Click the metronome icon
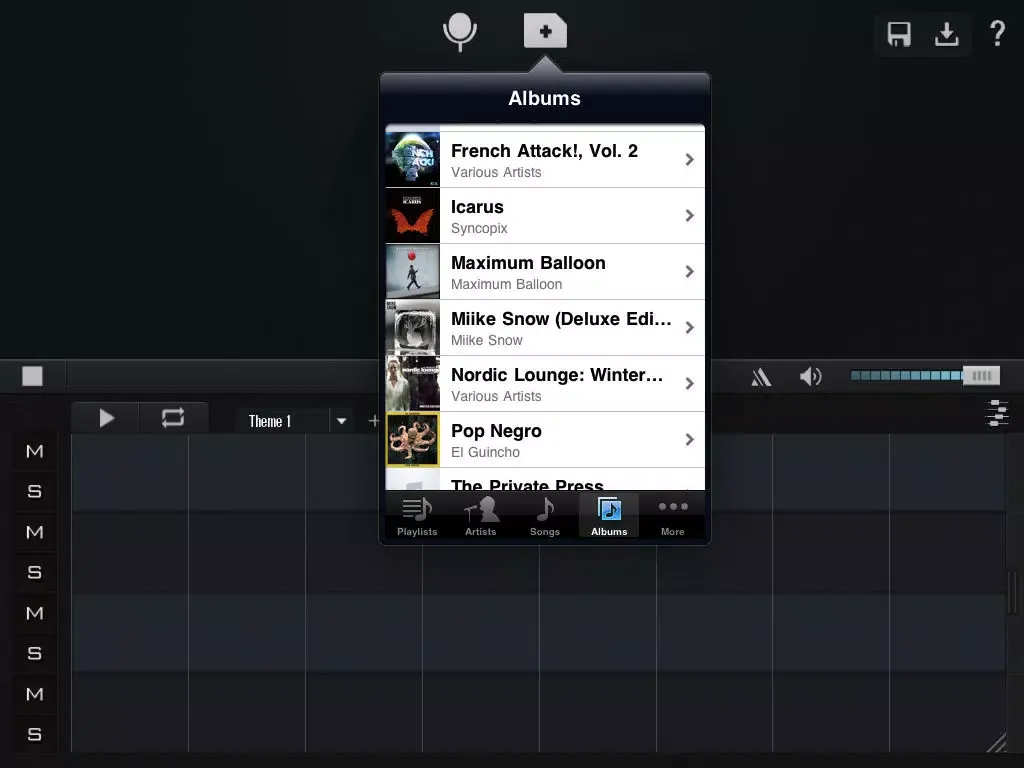1024x768 pixels. (x=761, y=377)
